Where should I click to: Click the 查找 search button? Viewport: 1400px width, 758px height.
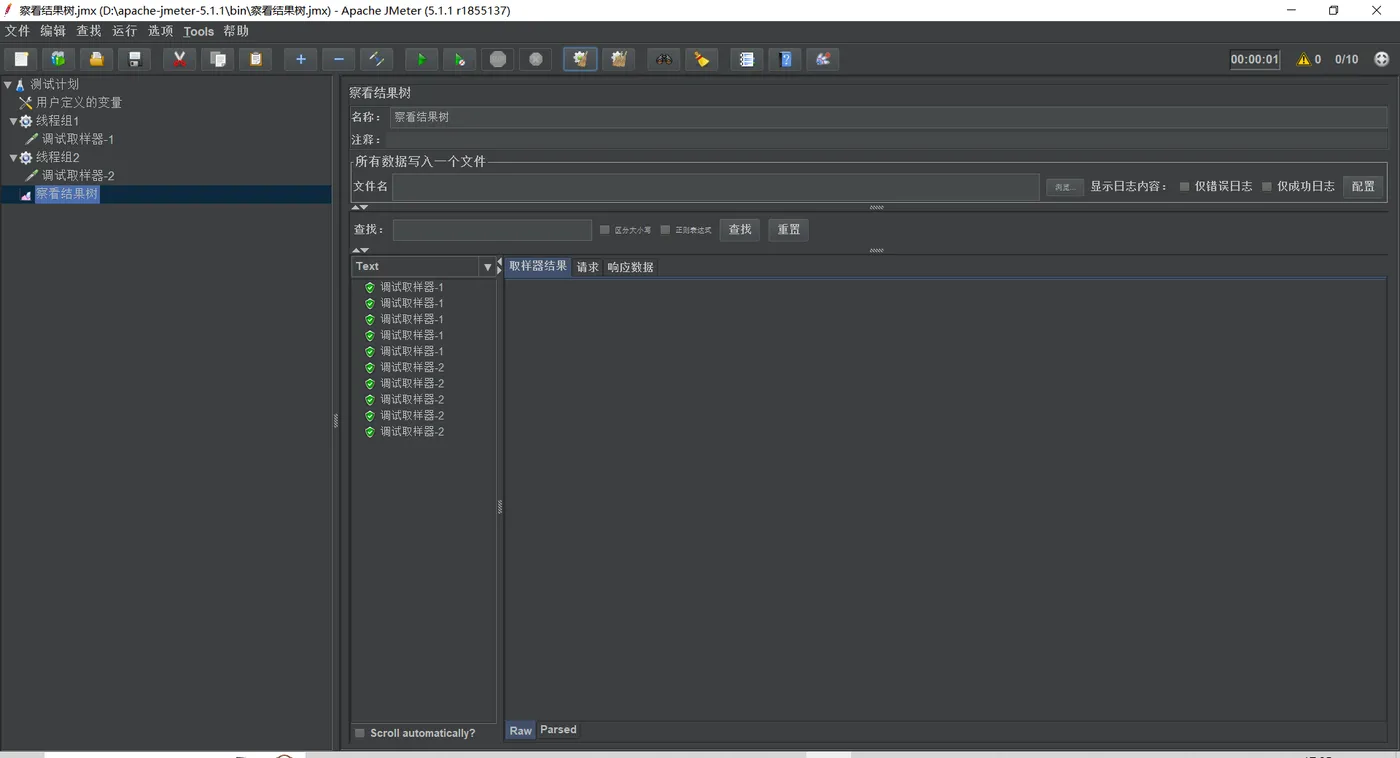click(x=740, y=230)
